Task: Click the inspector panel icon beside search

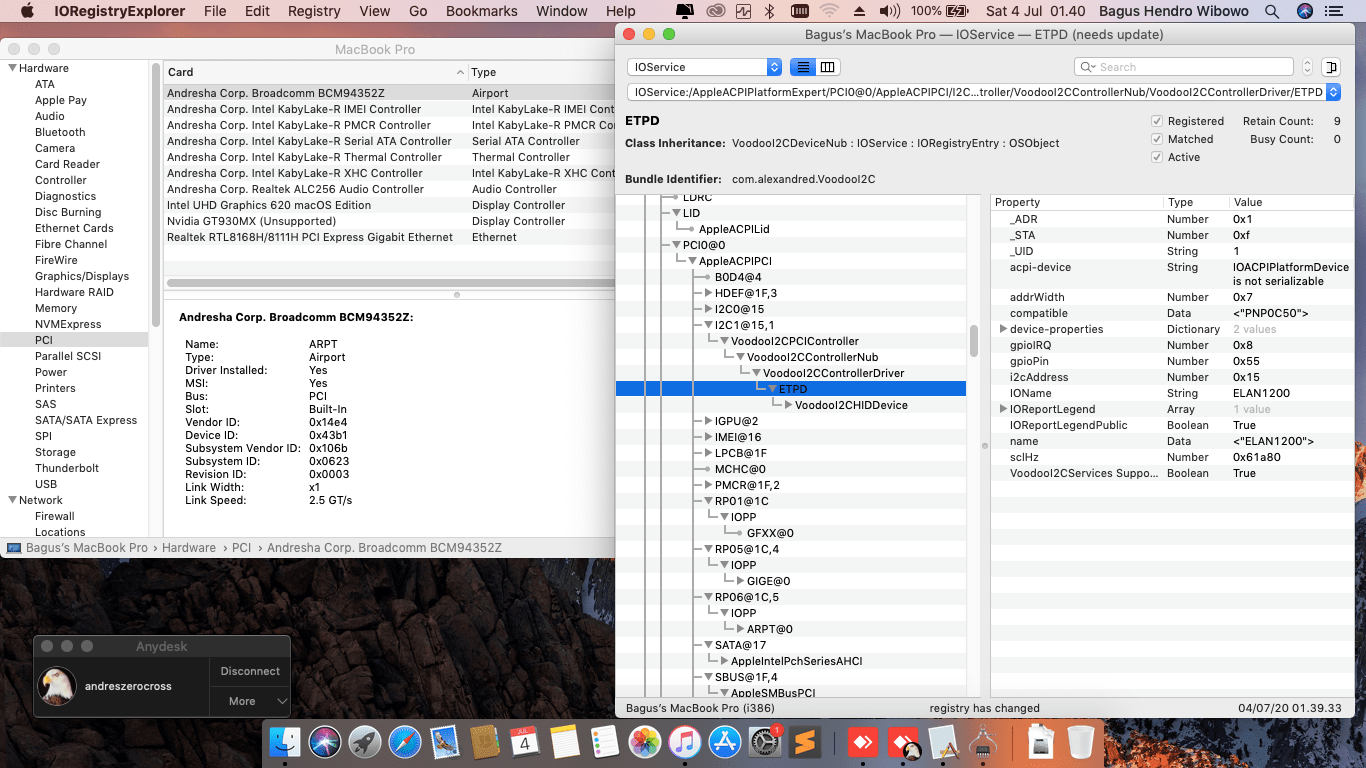Action: point(1330,67)
